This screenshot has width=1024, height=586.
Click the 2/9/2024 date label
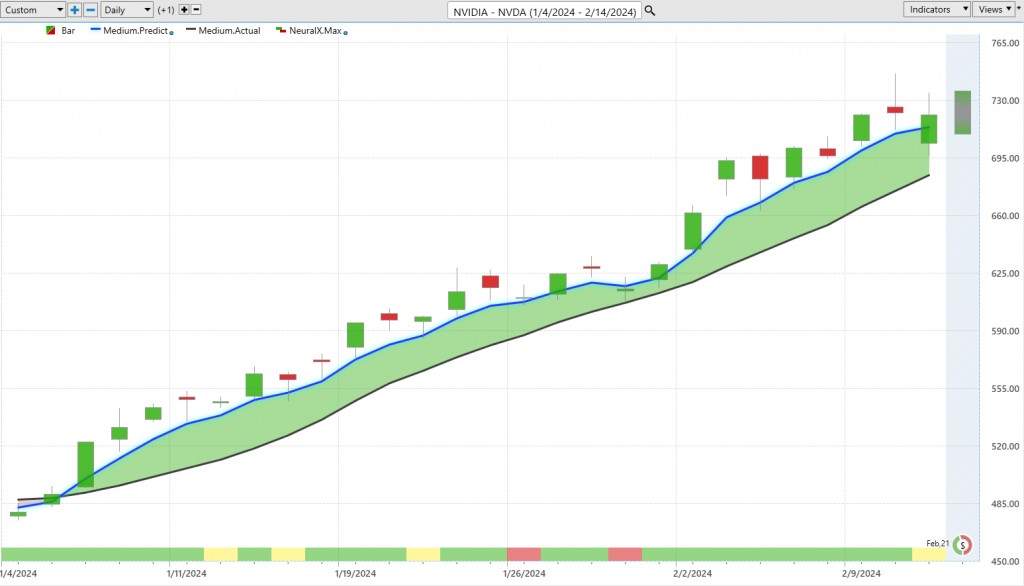coord(861,574)
